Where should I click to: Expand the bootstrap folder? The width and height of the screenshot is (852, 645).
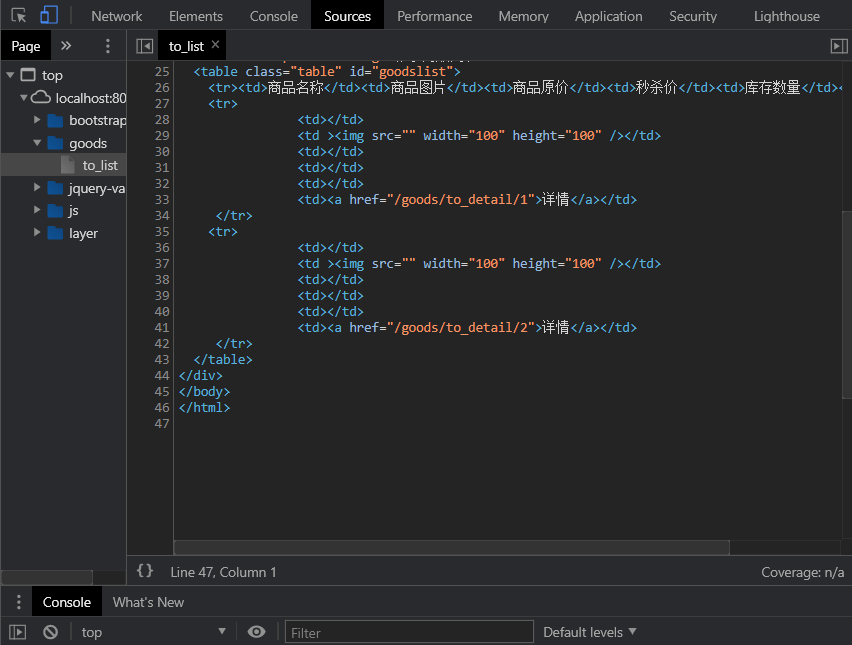(38, 120)
